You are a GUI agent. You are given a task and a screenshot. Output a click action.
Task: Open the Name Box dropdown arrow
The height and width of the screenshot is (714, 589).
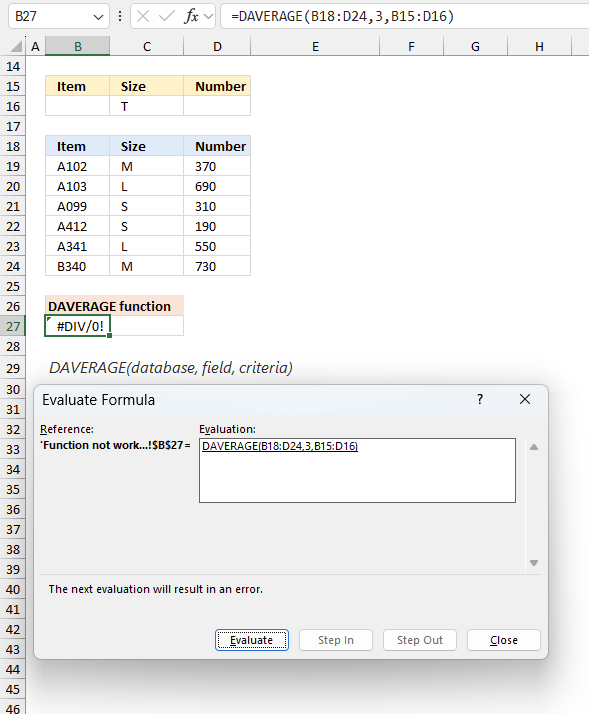pyautogui.click(x=98, y=17)
